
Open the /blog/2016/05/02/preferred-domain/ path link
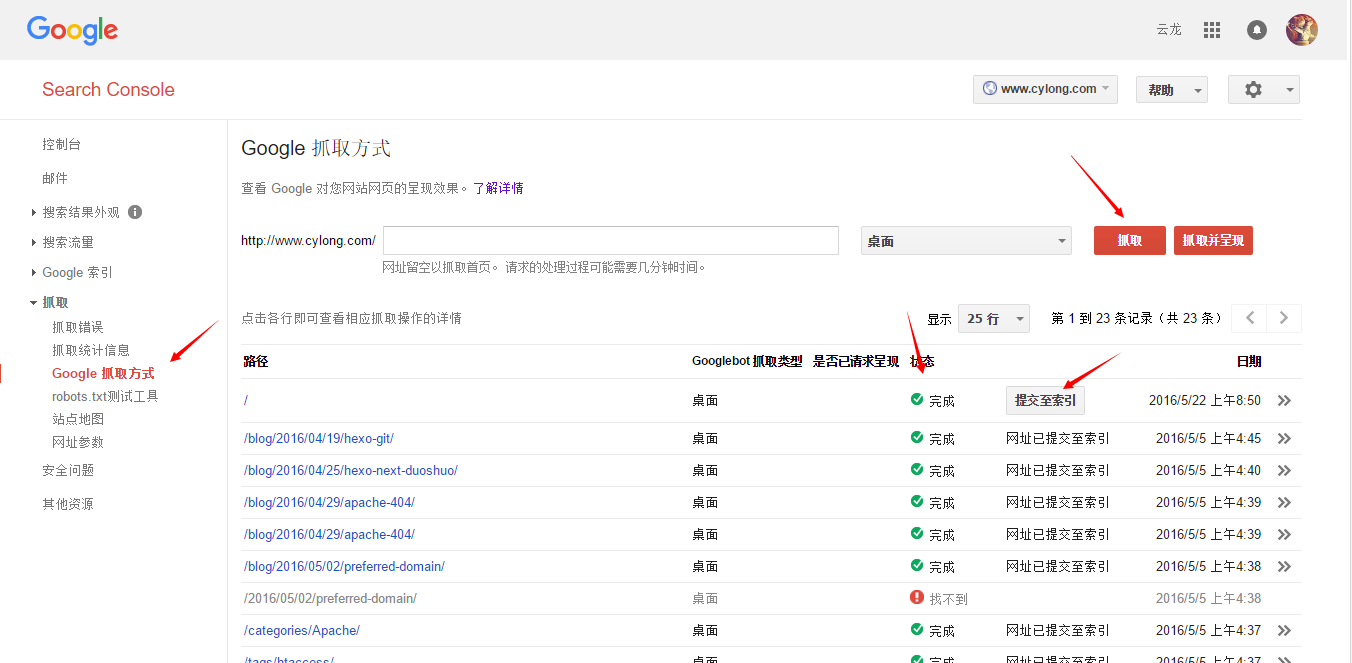coord(344,566)
